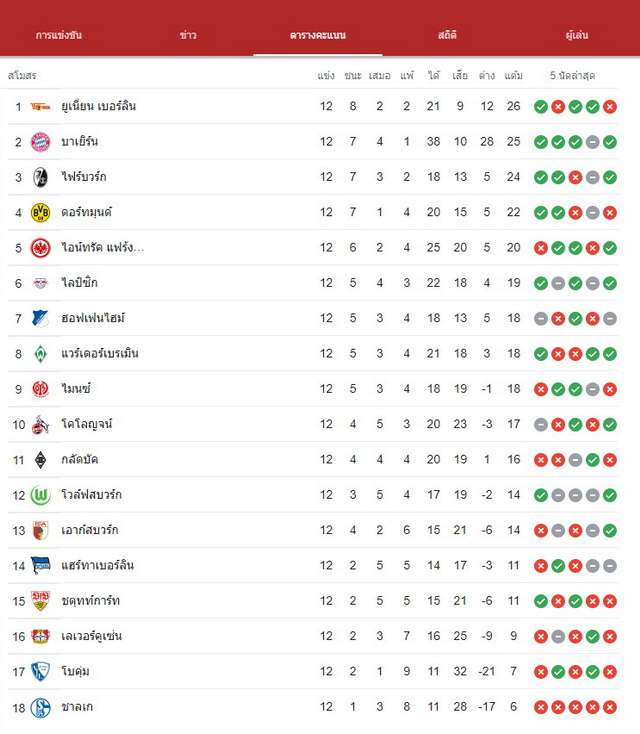Open the ตารางคะแนน standings tab
The image size is (640, 734).
[318, 35]
